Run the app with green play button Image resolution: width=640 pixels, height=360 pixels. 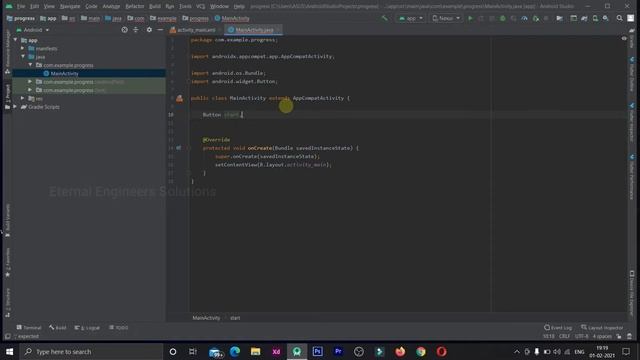470,18
